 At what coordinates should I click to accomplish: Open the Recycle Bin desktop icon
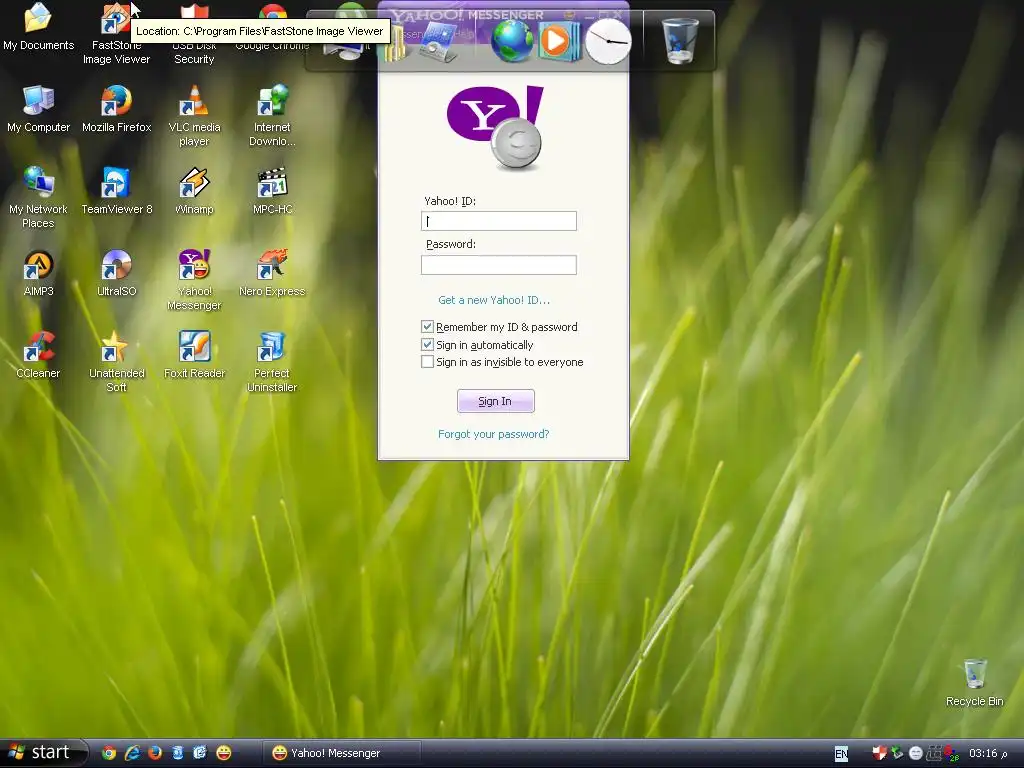pos(974,683)
